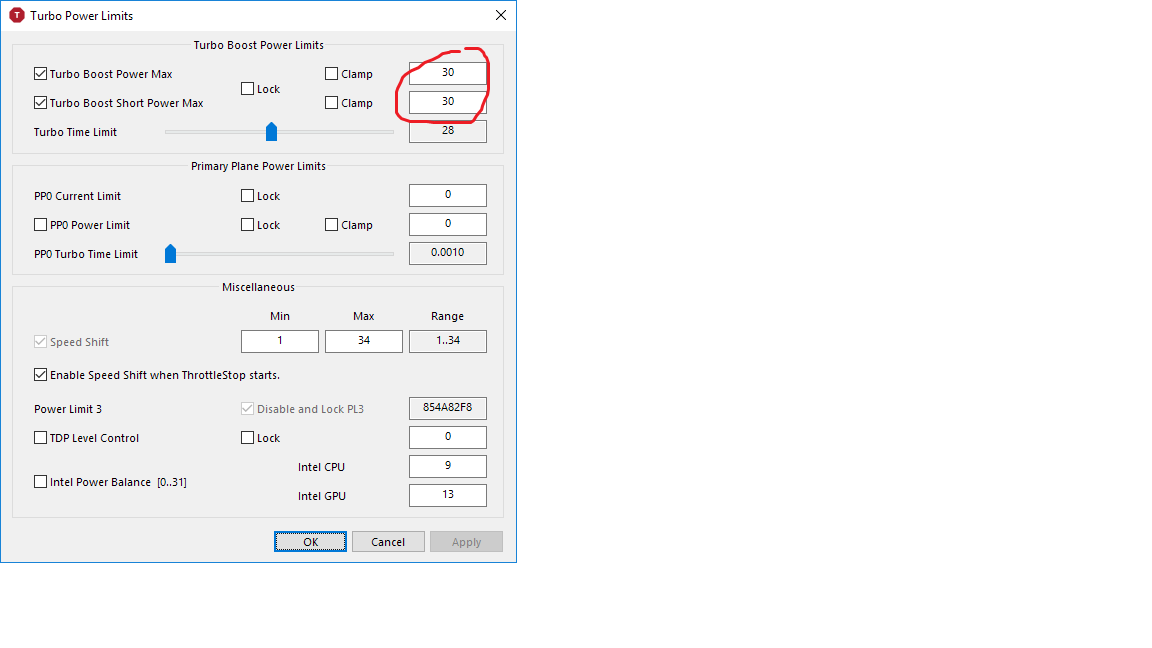Viewport: 1152px width, 648px height.
Task: Click the Power Limit 3 value 854A82F8
Action: point(447,408)
